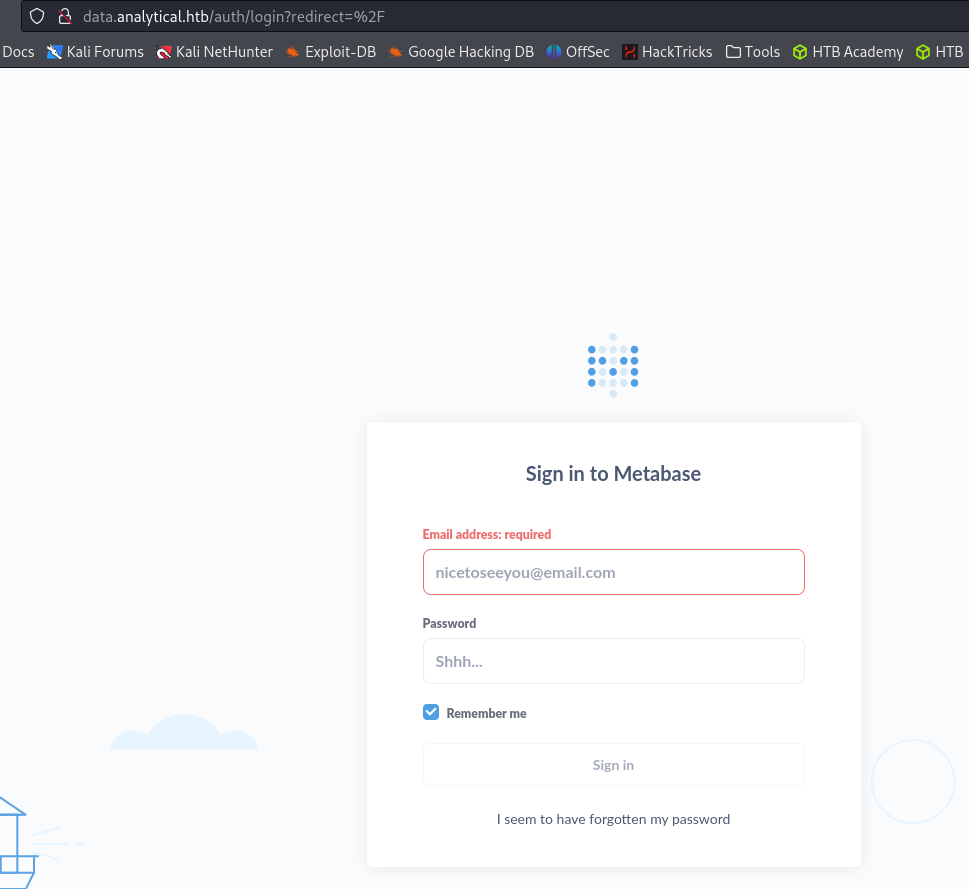Click the Kali NetHunter bookmark icon
969x889 pixels.
point(164,53)
